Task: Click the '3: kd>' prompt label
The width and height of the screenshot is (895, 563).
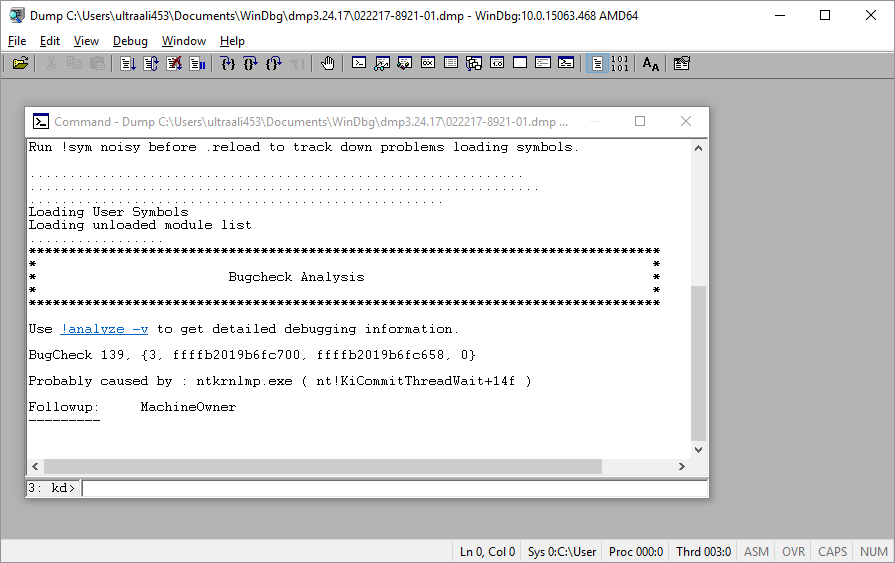Action: (x=51, y=488)
